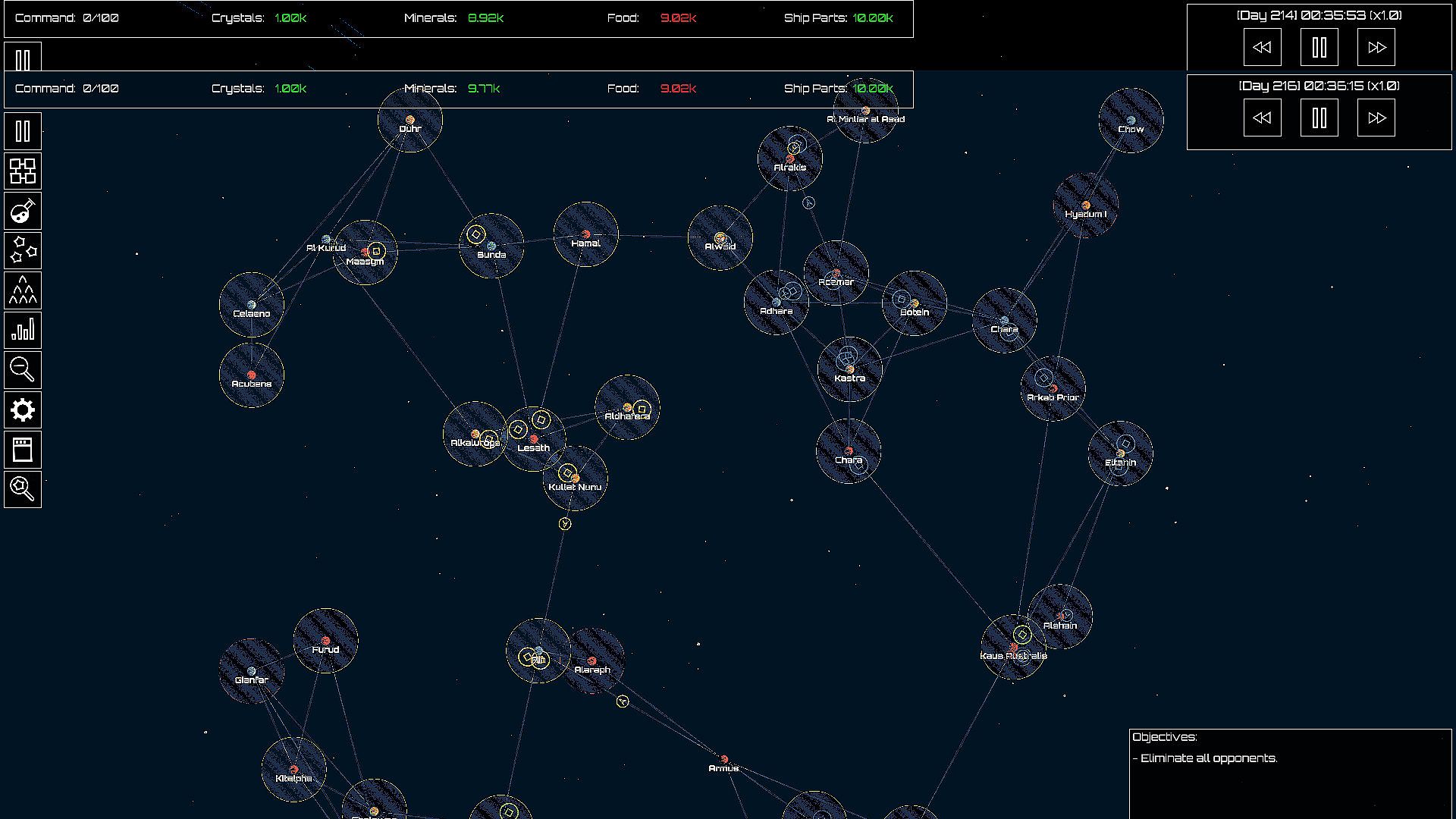Viewport: 1456px width, 819px height.
Task: Open the stars panel icon
Action: click(x=23, y=250)
